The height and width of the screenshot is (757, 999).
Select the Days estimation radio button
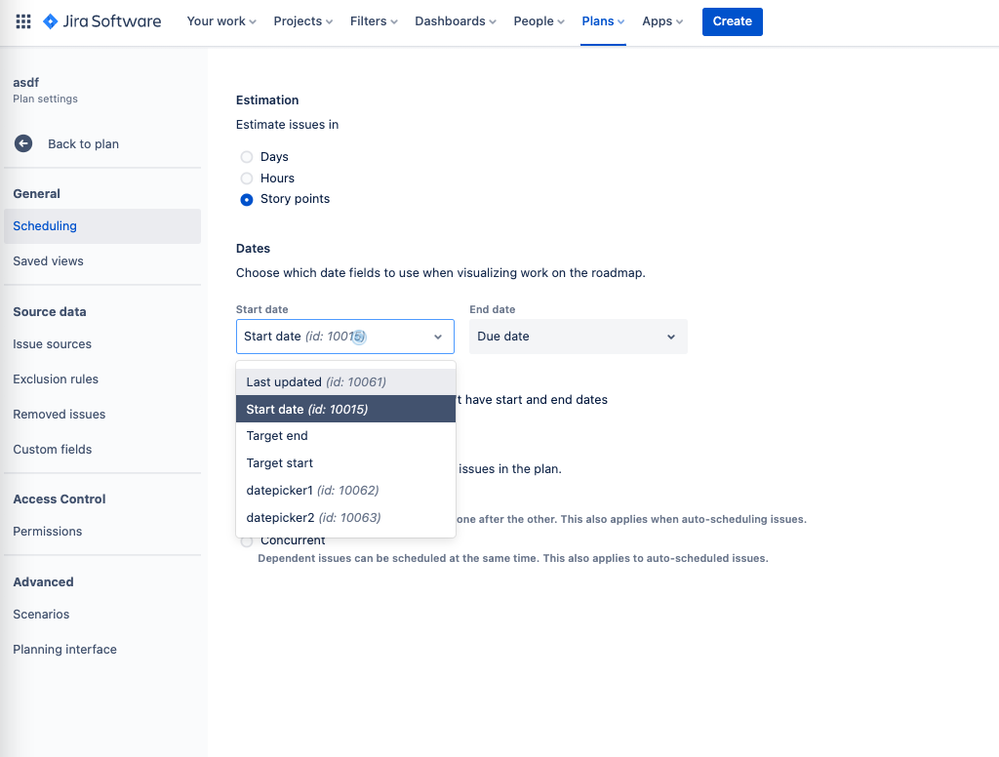click(x=246, y=157)
